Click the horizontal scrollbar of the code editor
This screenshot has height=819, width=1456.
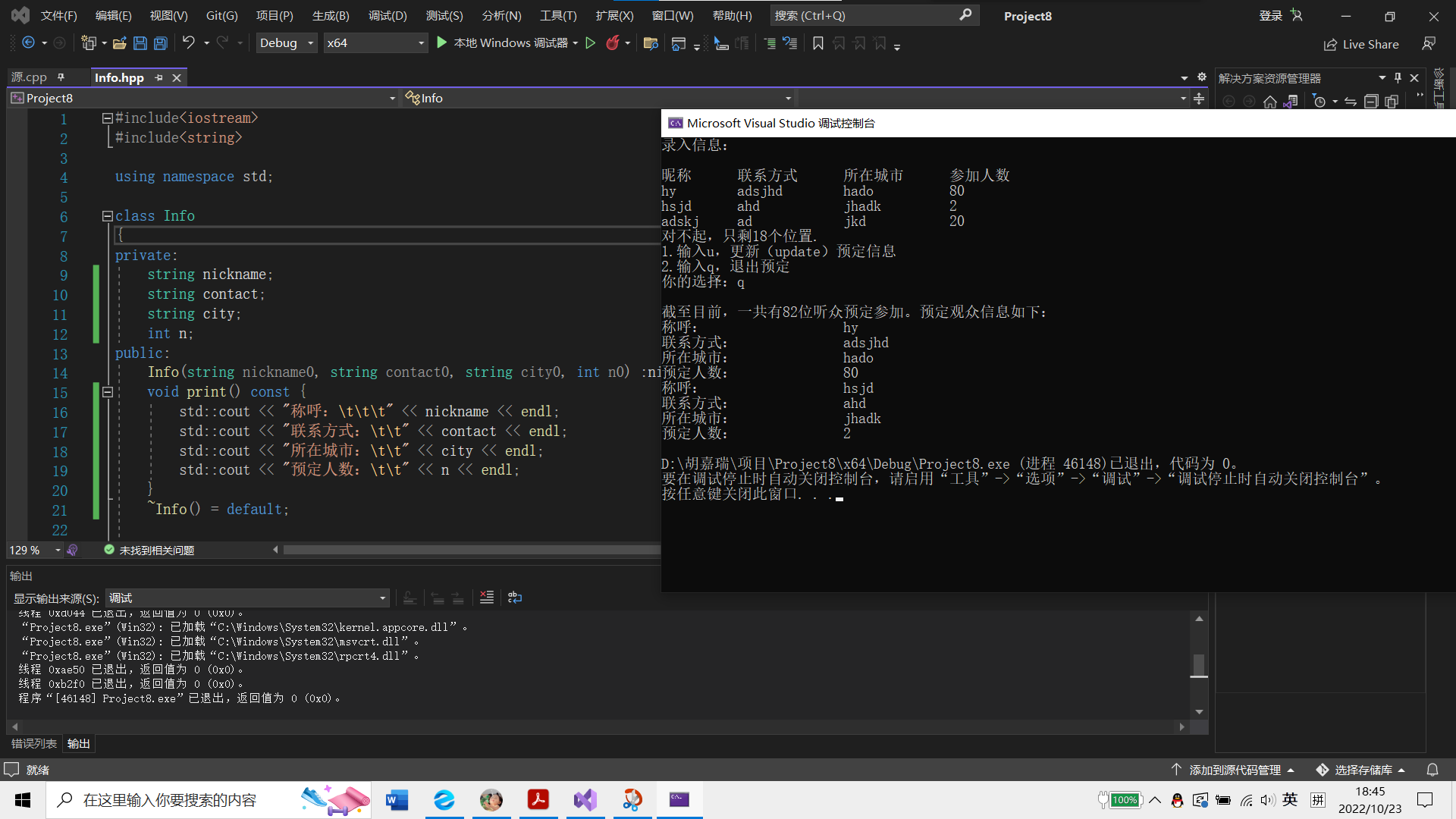pyautogui.click(x=470, y=550)
